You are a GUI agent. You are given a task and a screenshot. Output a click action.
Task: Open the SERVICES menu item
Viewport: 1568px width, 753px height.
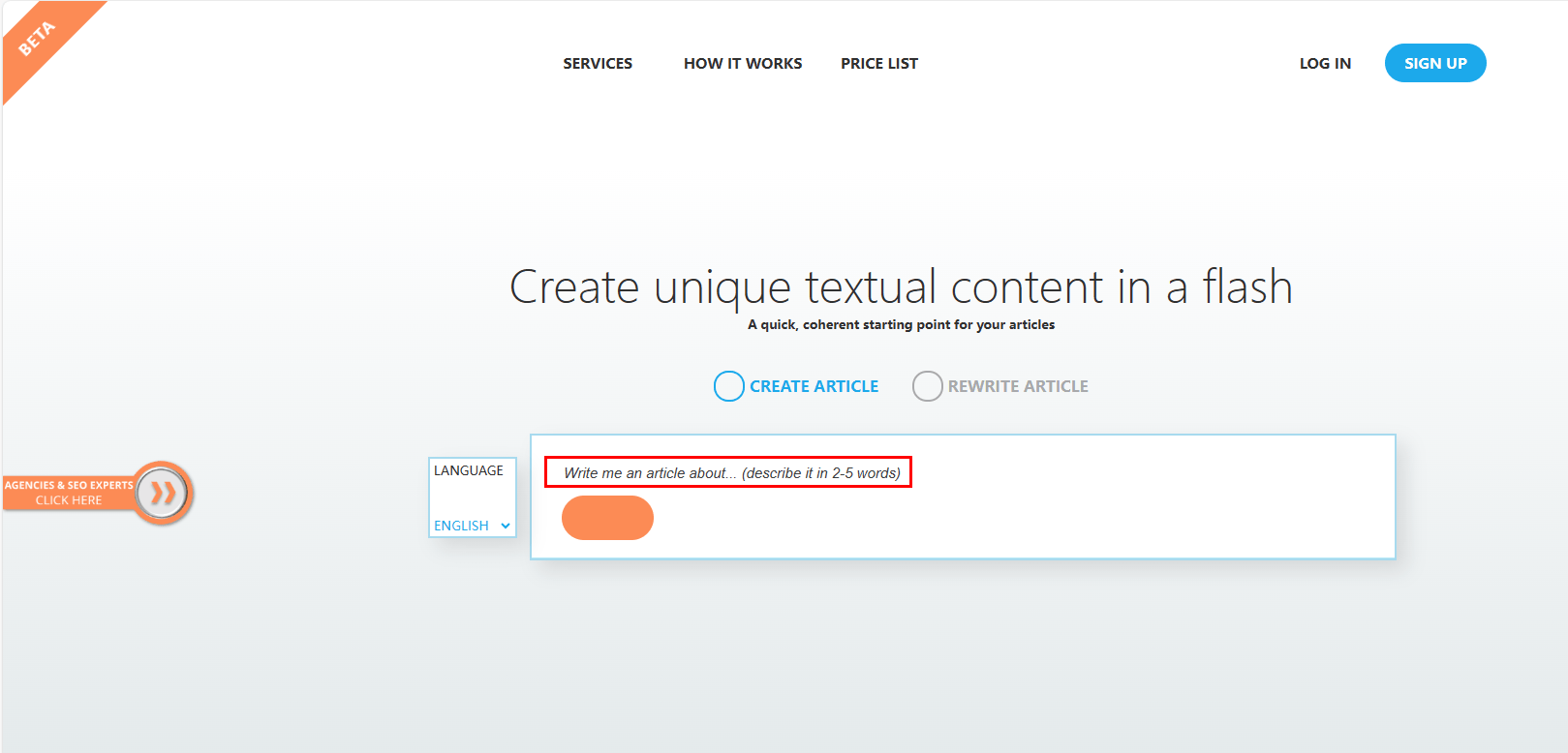click(598, 64)
